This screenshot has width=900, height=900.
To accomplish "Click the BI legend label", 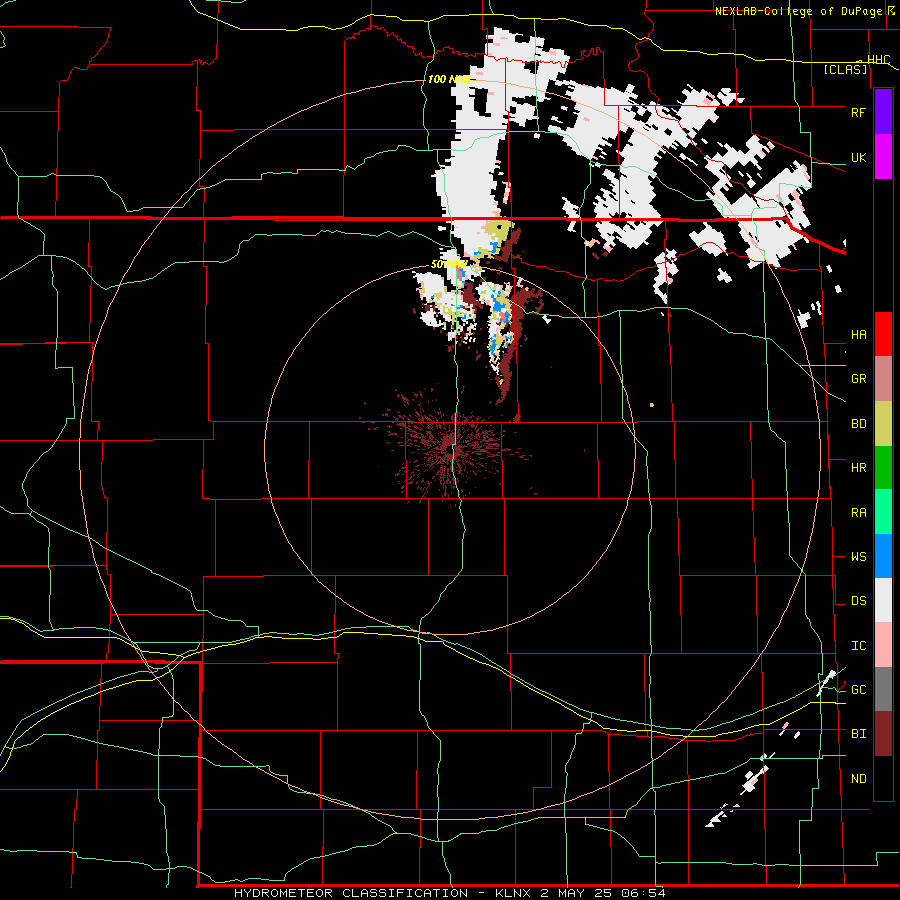I will [858, 734].
